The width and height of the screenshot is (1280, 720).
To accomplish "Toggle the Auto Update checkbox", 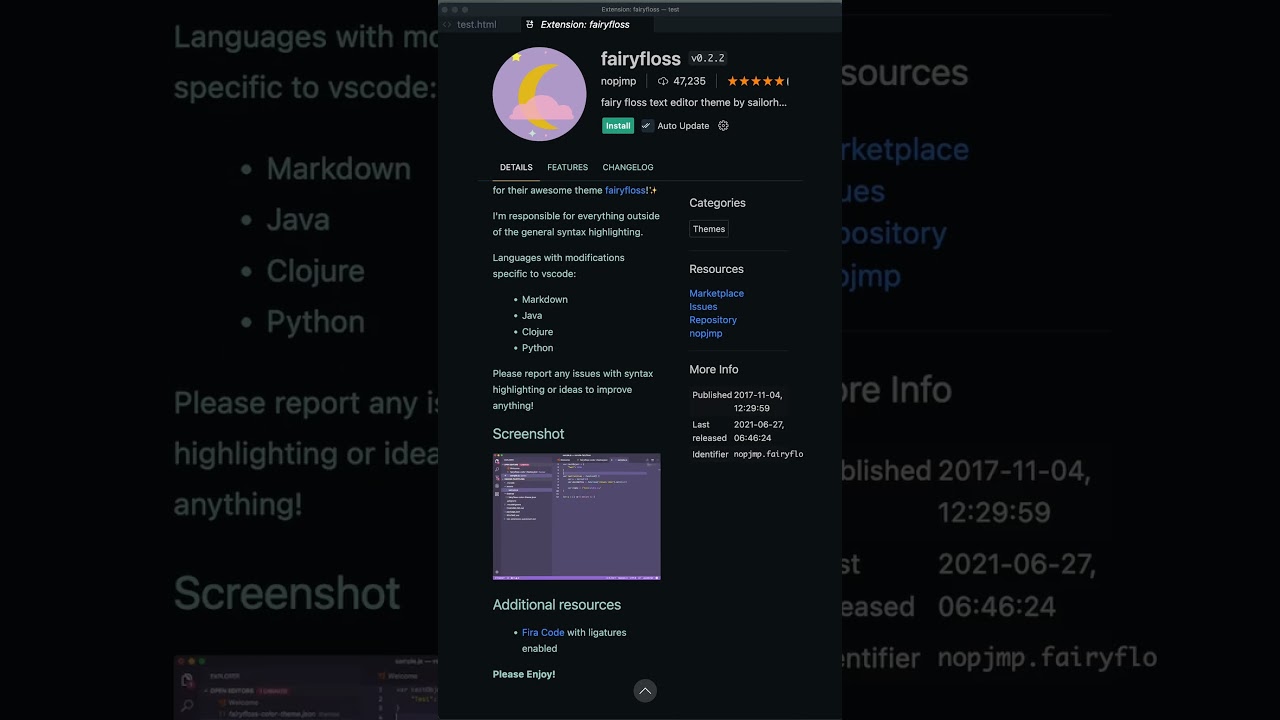I will (647, 126).
